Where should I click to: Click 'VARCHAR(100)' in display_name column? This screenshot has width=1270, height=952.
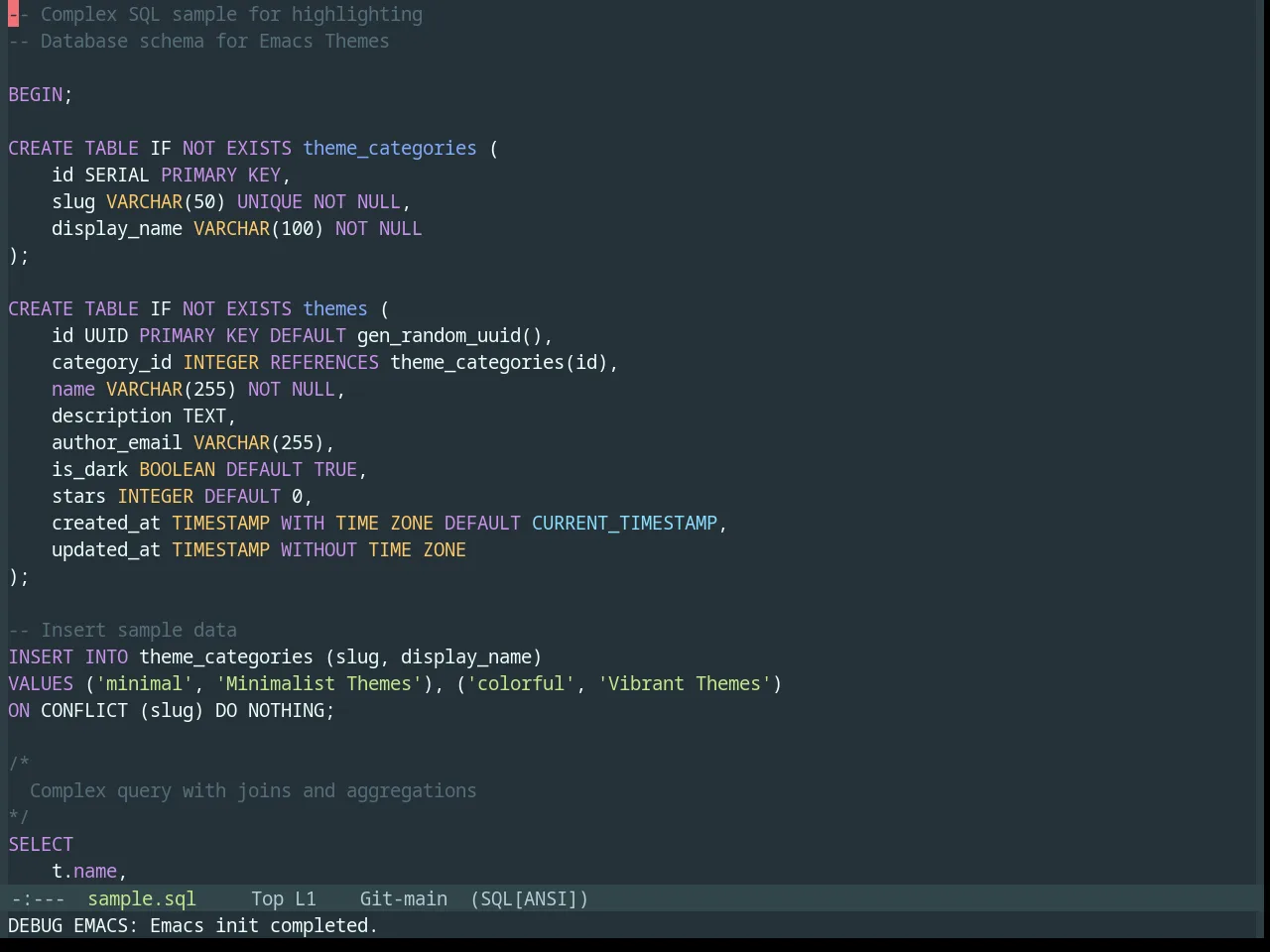259,228
